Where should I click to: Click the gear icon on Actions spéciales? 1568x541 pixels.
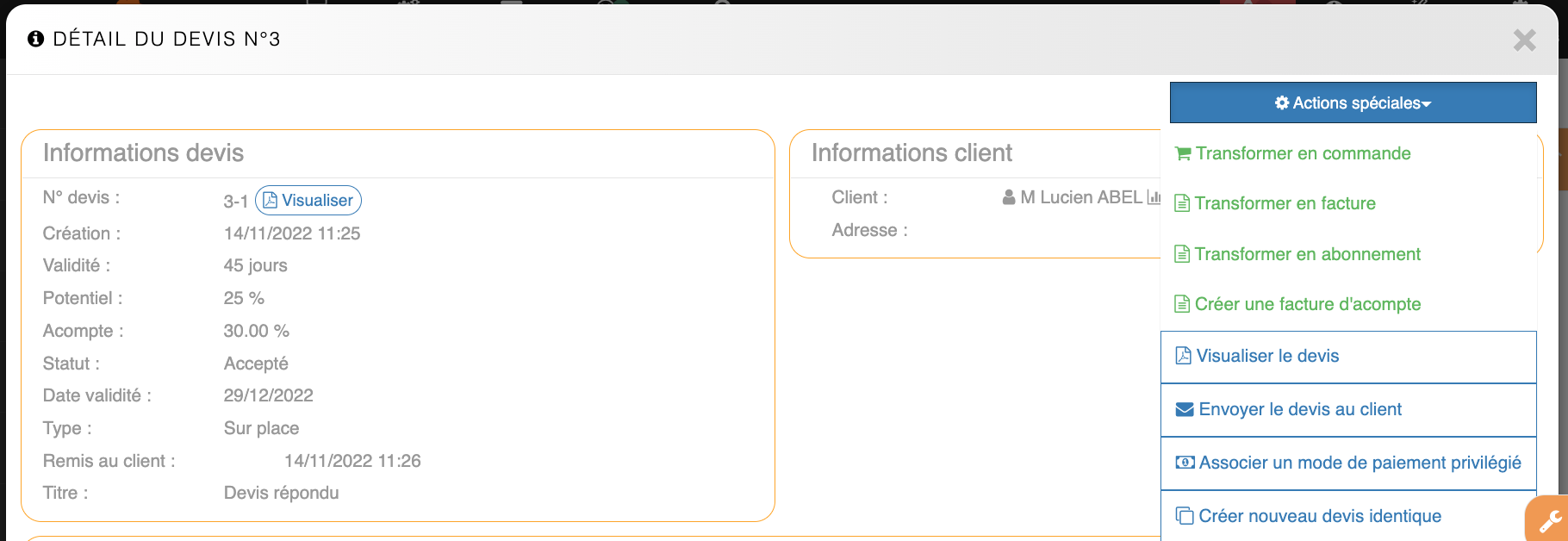pos(1282,103)
